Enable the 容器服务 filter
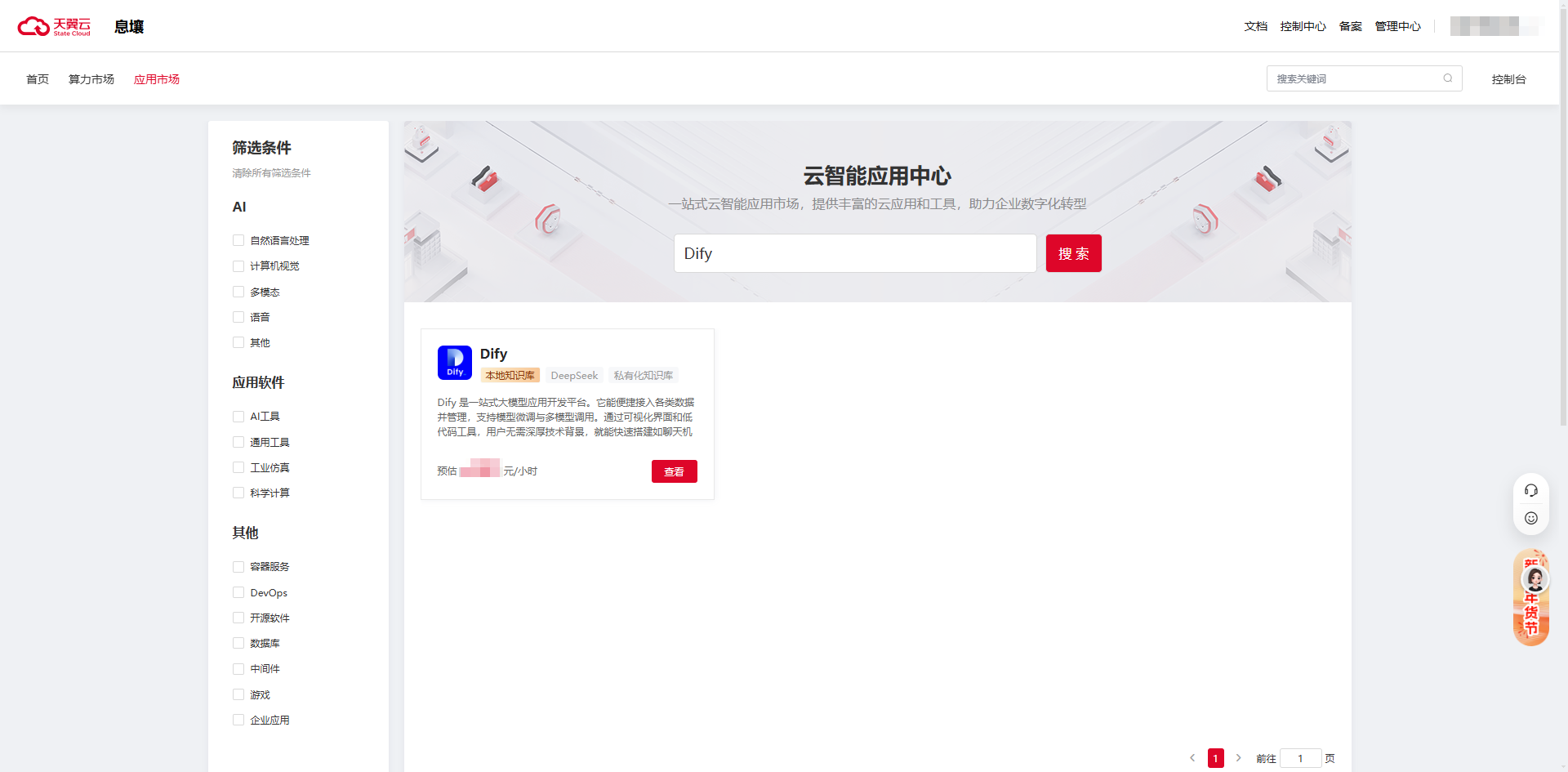 (x=238, y=567)
